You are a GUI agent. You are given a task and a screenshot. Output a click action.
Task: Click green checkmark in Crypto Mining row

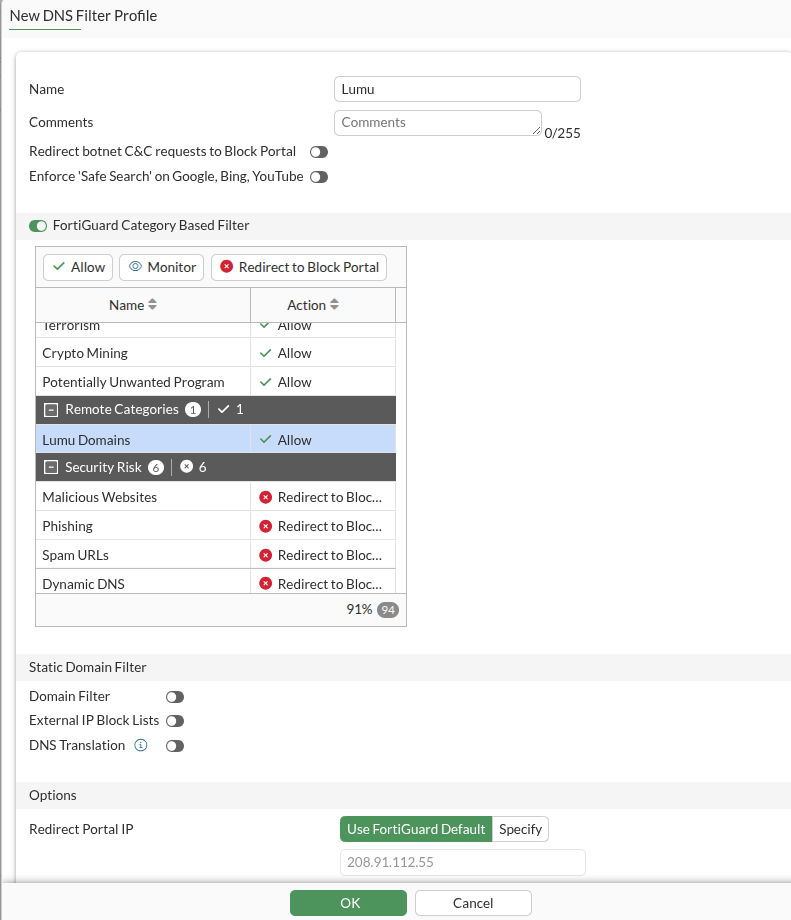click(x=265, y=353)
